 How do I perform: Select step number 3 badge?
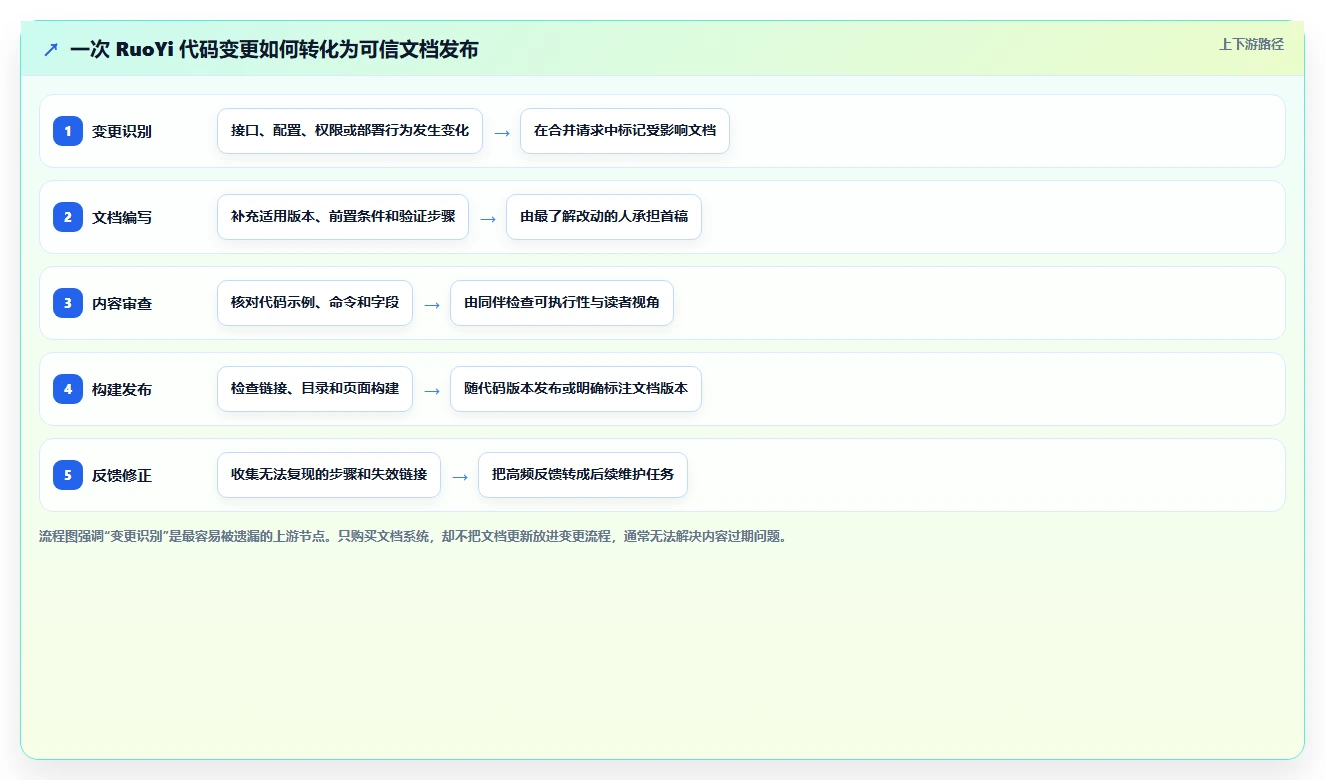coord(68,303)
